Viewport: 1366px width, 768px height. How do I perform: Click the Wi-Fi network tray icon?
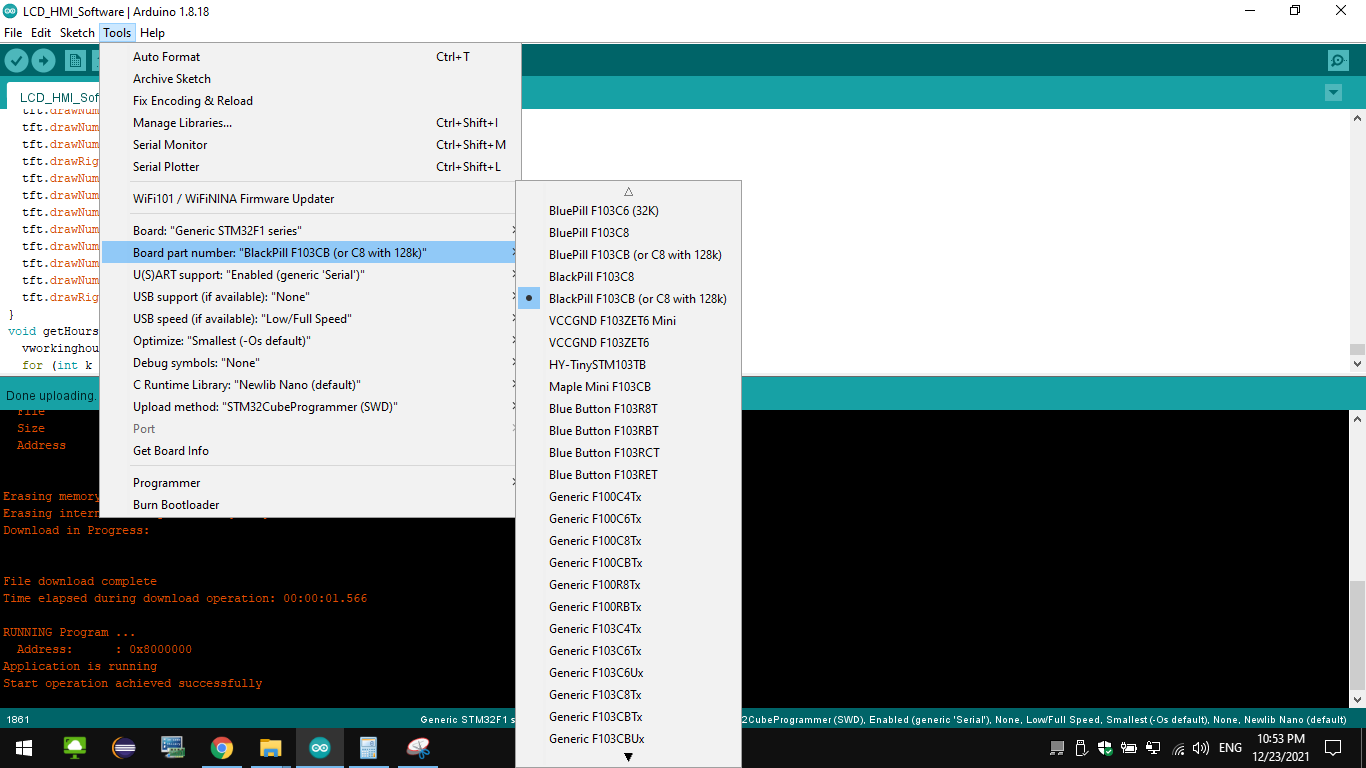(x=1178, y=748)
